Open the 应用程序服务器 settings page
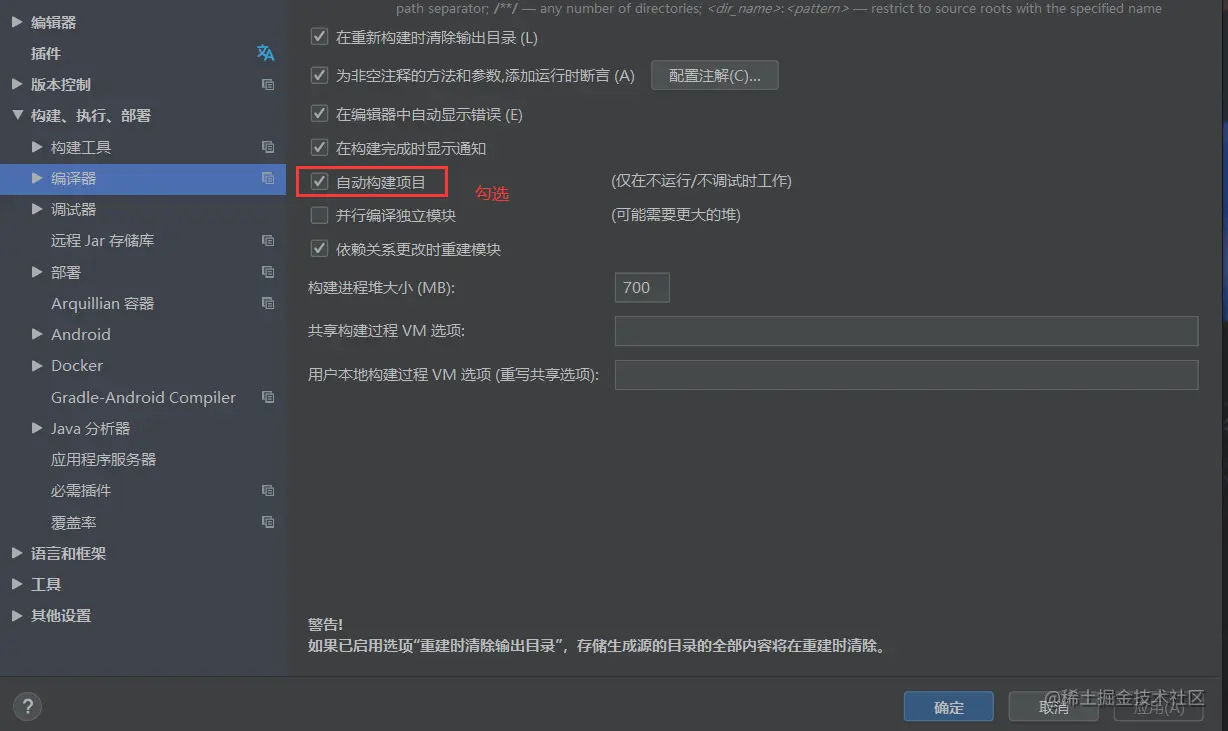This screenshot has height=731, width=1228. click(104, 460)
